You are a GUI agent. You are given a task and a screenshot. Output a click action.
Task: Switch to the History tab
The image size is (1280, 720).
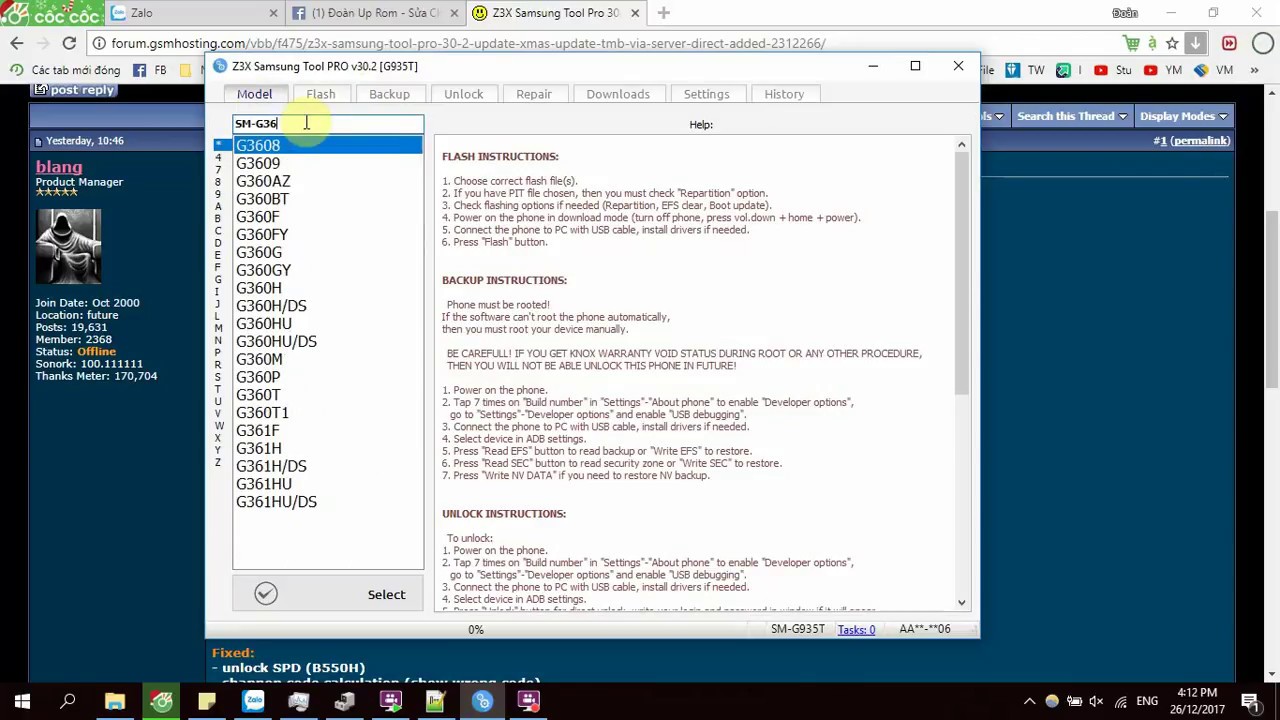(784, 94)
